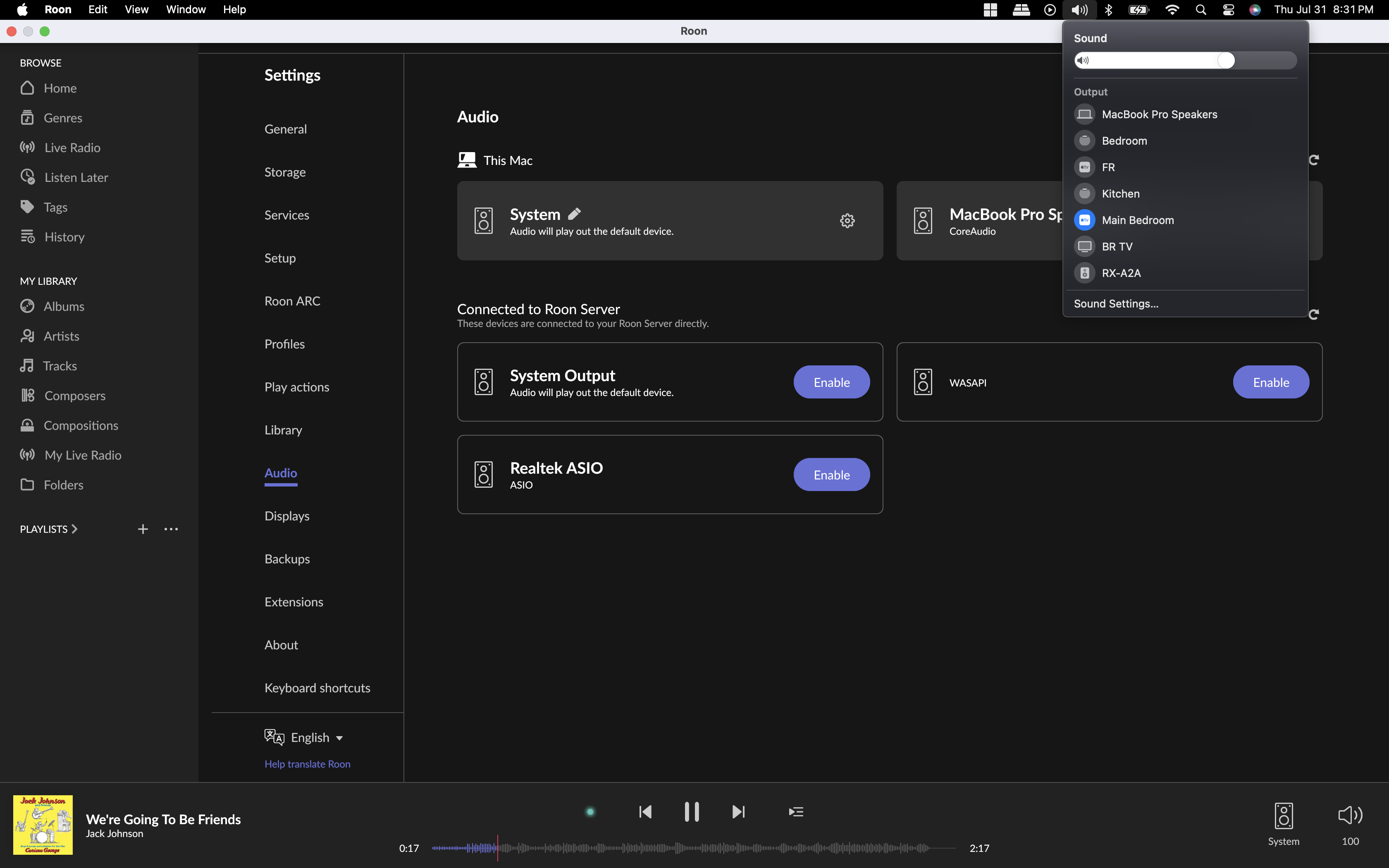Viewport: 1389px width, 868px height.
Task: Open System device settings gear
Action: [847, 220]
